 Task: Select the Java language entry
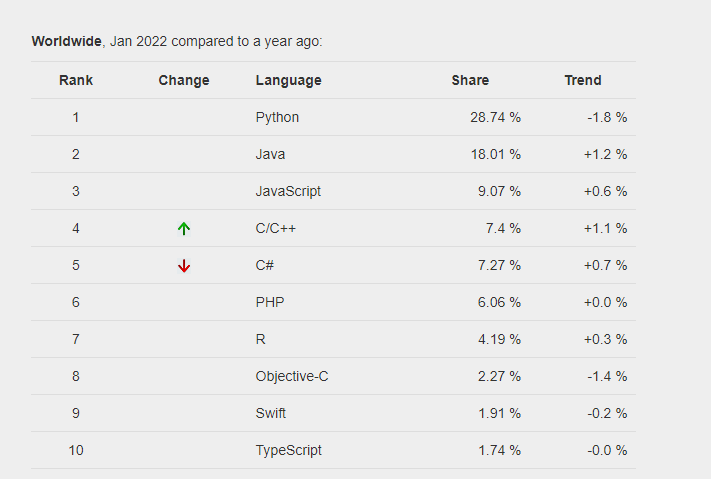click(x=270, y=154)
